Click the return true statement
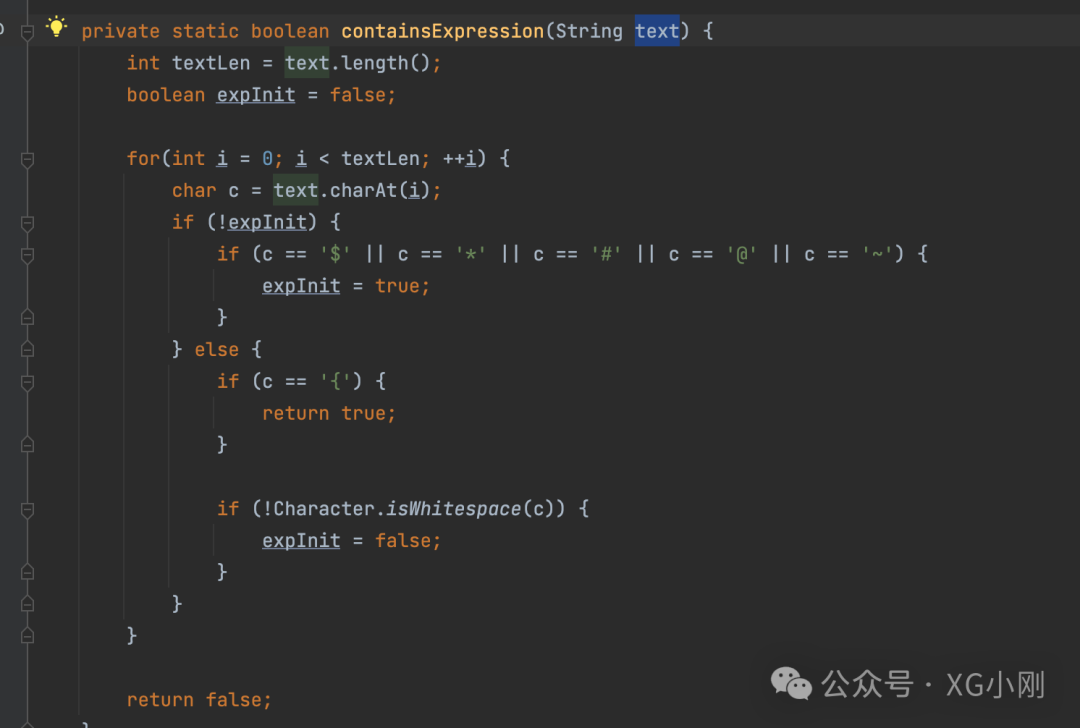 [x=329, y=413]
